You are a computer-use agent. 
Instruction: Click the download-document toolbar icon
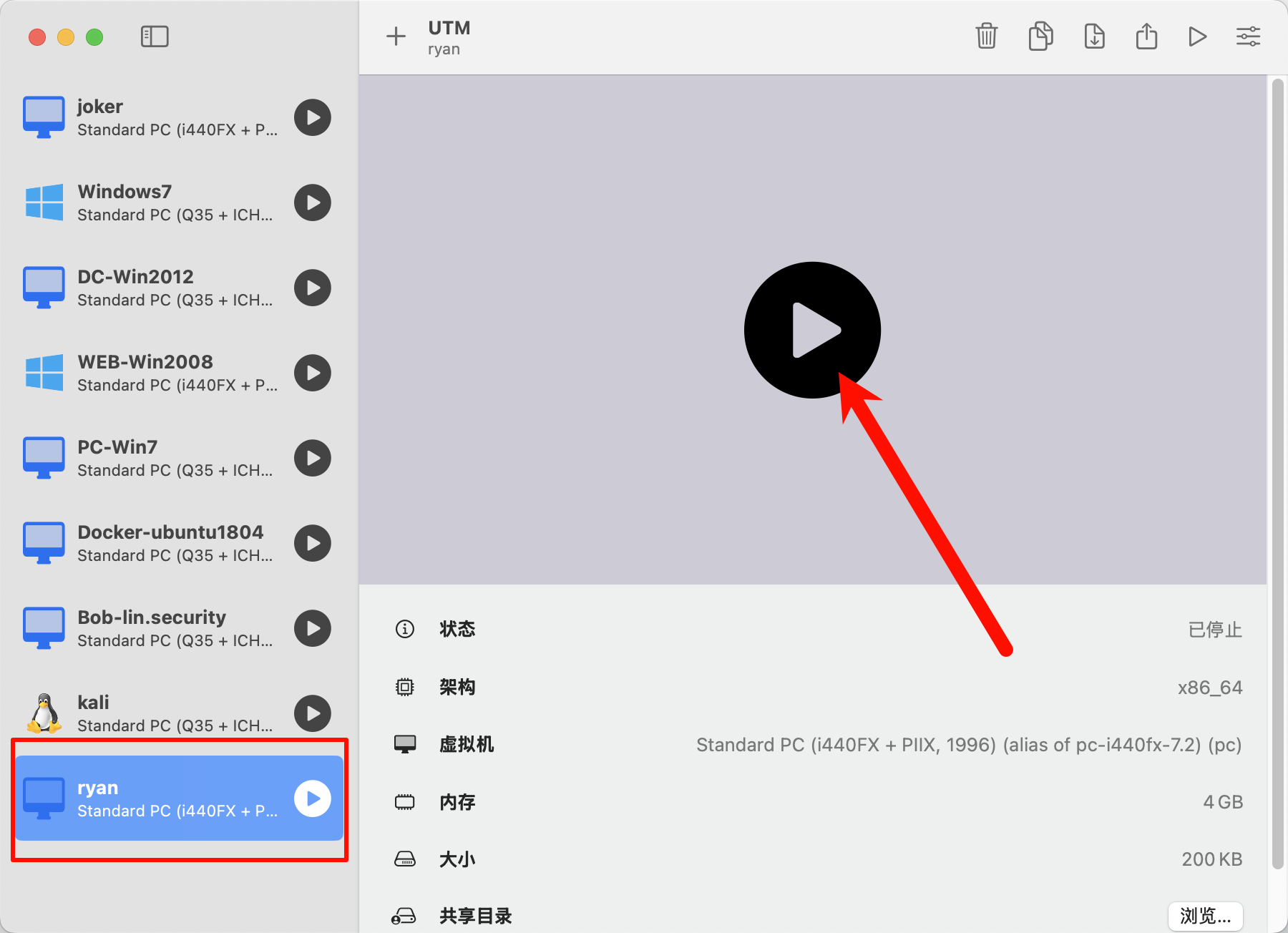[x=1095, y=36]
